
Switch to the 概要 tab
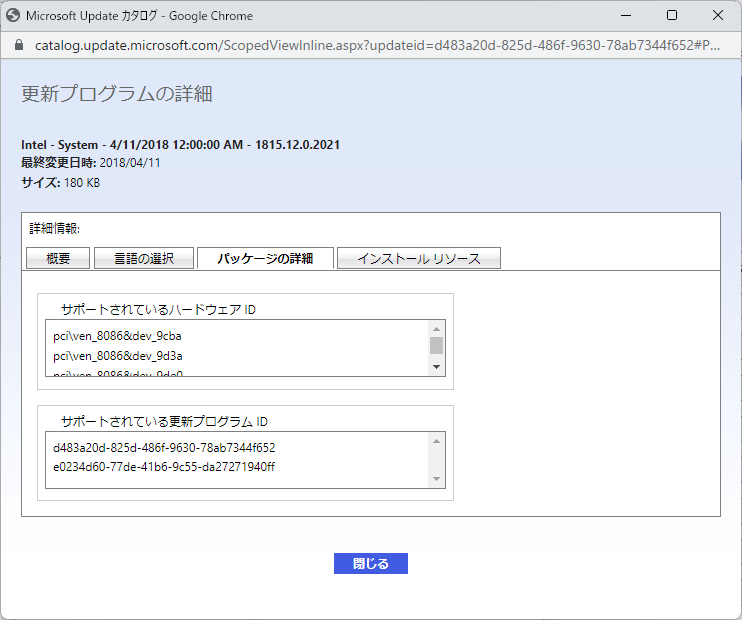tap(58, 258)
